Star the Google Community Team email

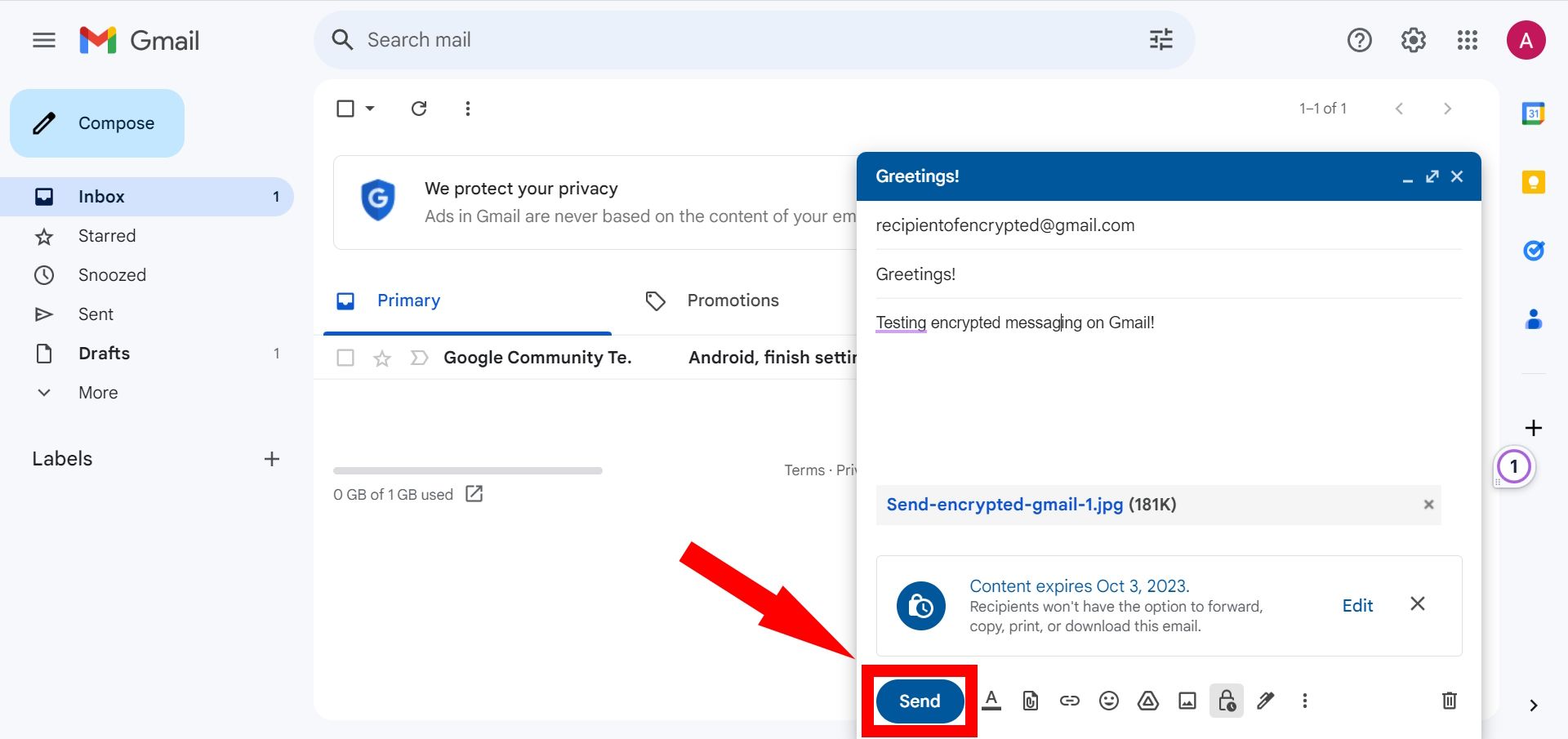(x=381, y=358)
